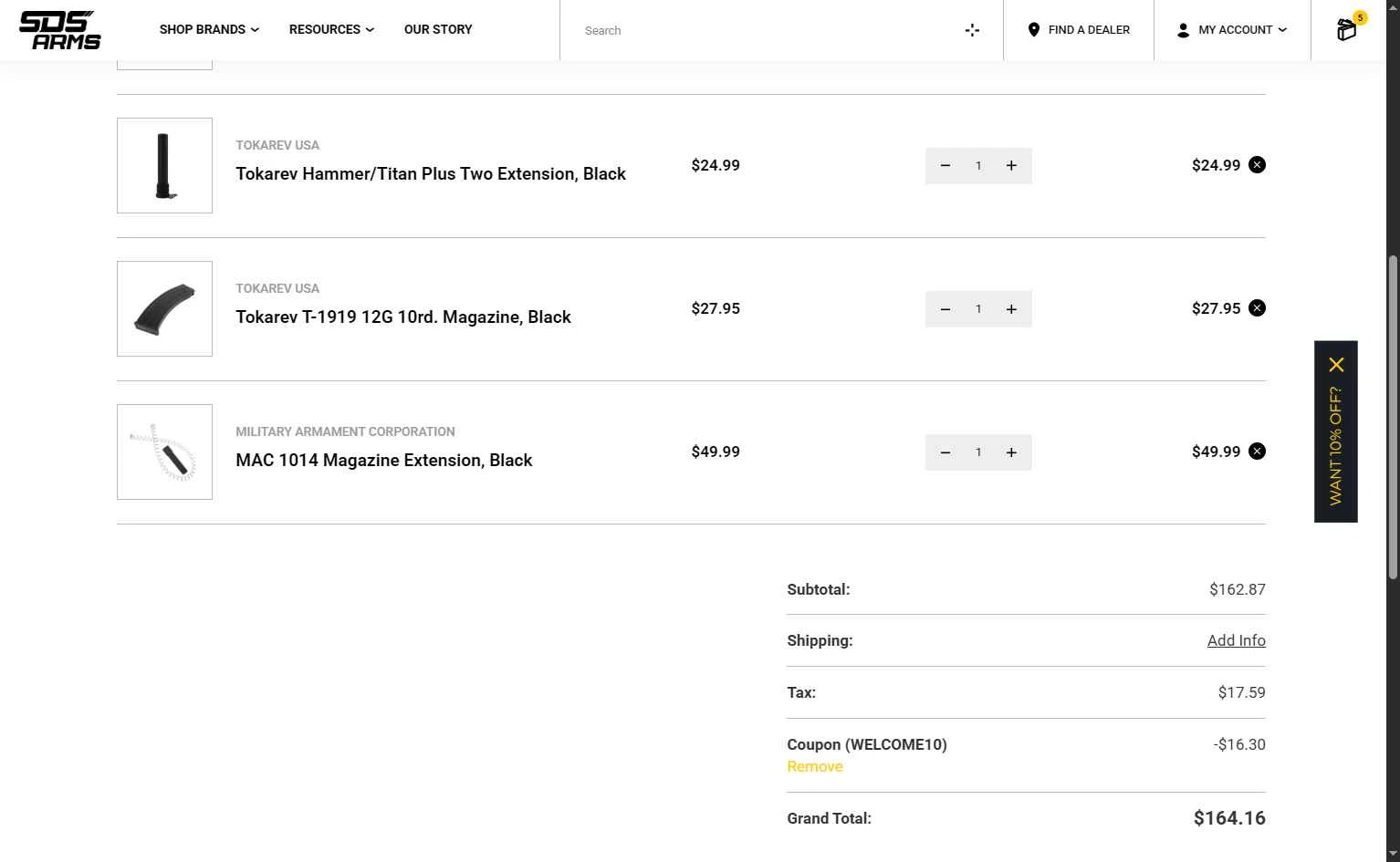Open the Our Story page
1400x862 pixels.
click(x=438, y=30)
